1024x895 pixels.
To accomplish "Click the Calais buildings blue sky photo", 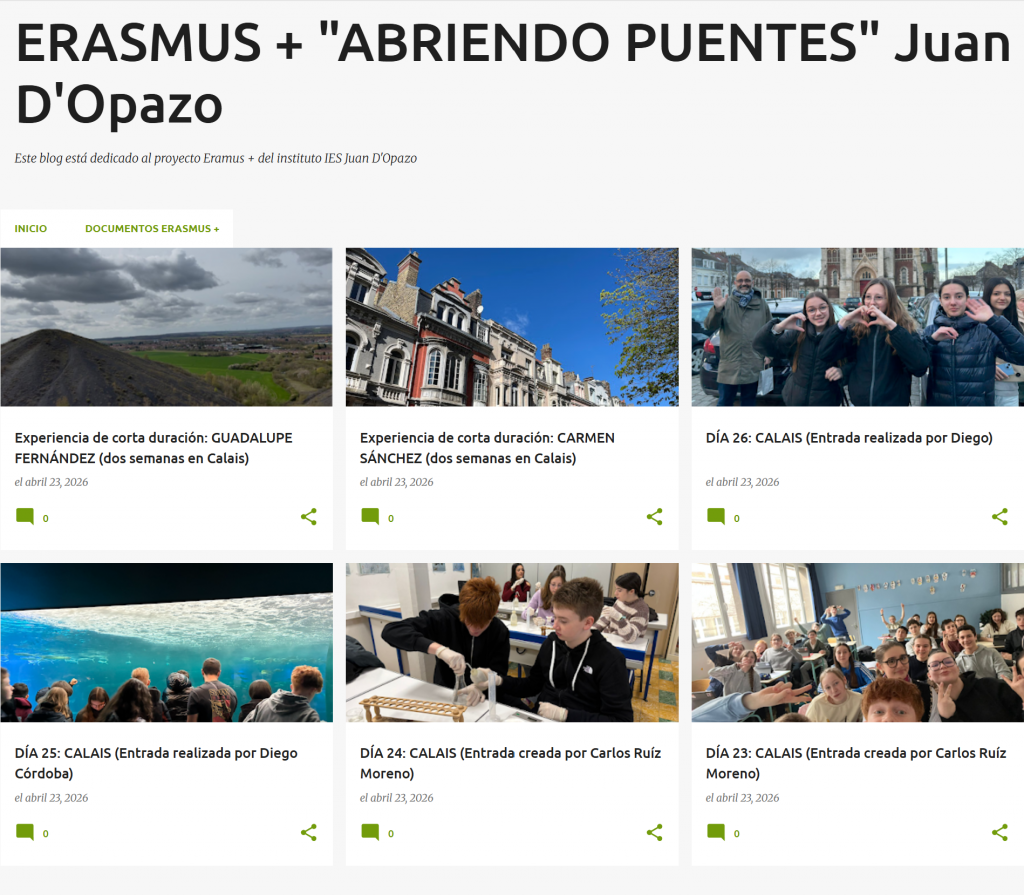I will click(x=511, y=327).
